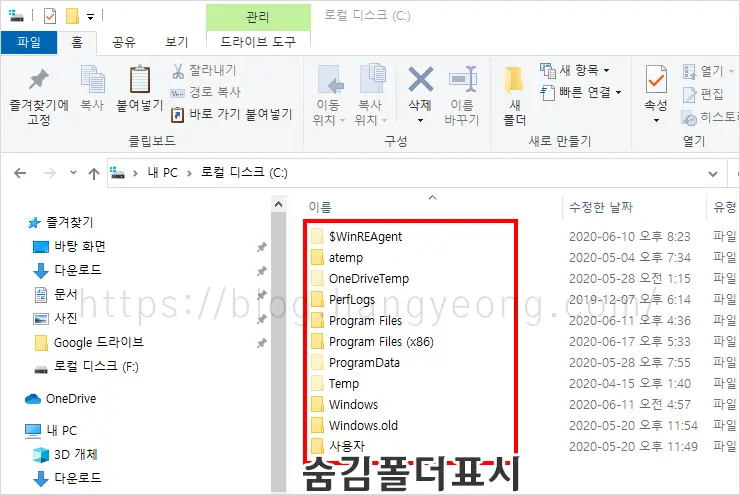Click 로컬 디스크 (C:) in the address breadcrumb

(x=244, y=173)
